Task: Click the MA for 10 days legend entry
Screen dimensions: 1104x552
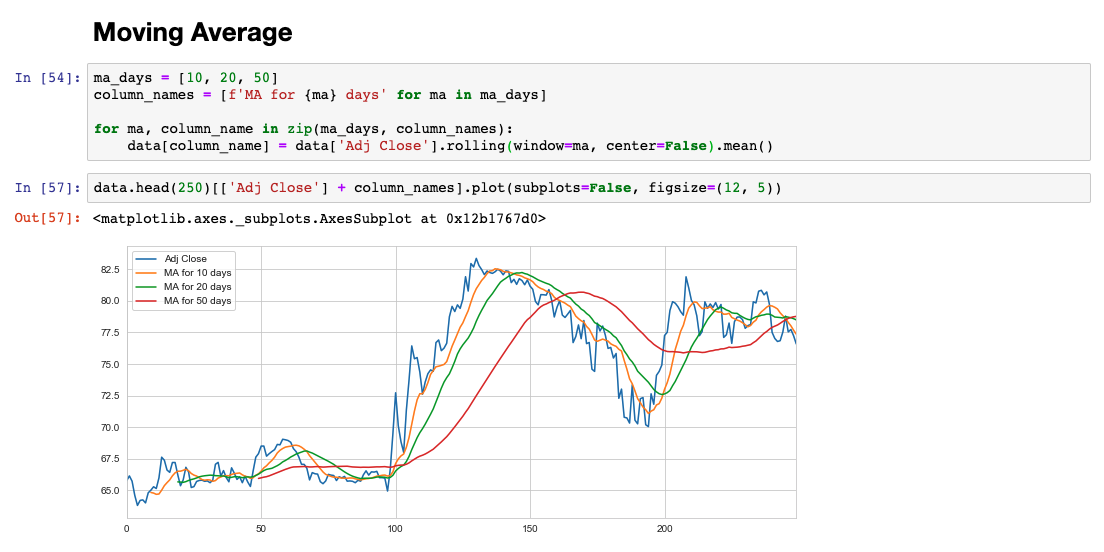Action: (x=197, y=272)
